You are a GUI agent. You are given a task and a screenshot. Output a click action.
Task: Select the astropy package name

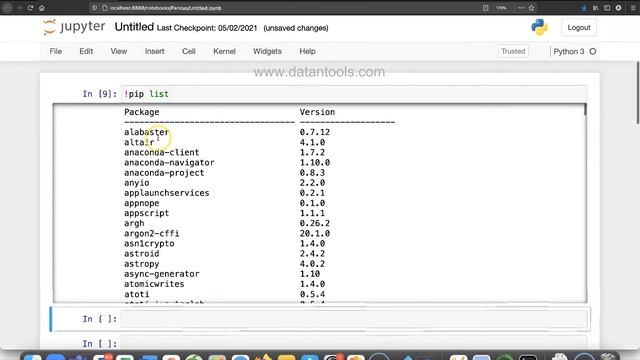(142, 264)
